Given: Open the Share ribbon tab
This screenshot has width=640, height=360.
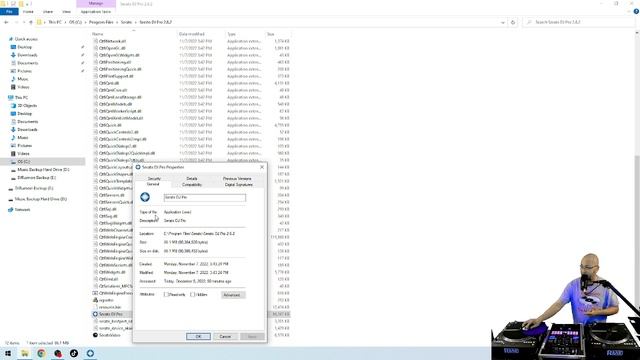Looking at the screenshot, I should click(48, 11).
